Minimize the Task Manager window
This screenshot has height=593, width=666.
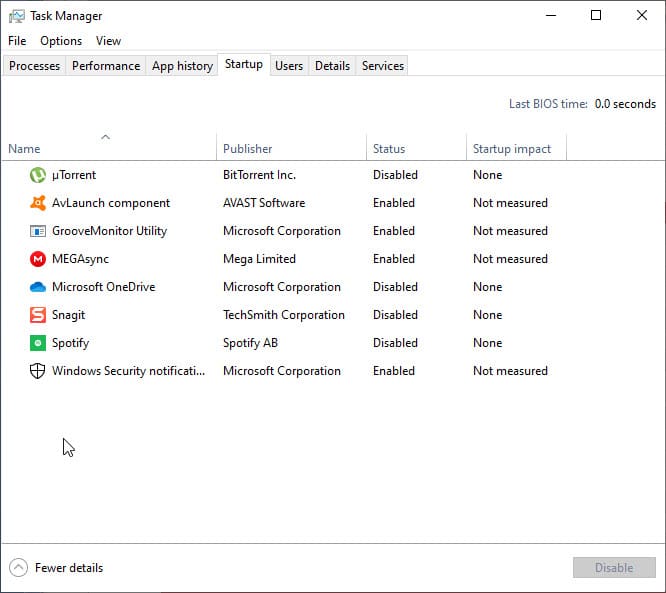pyautogui.click(x=551, y=16)
